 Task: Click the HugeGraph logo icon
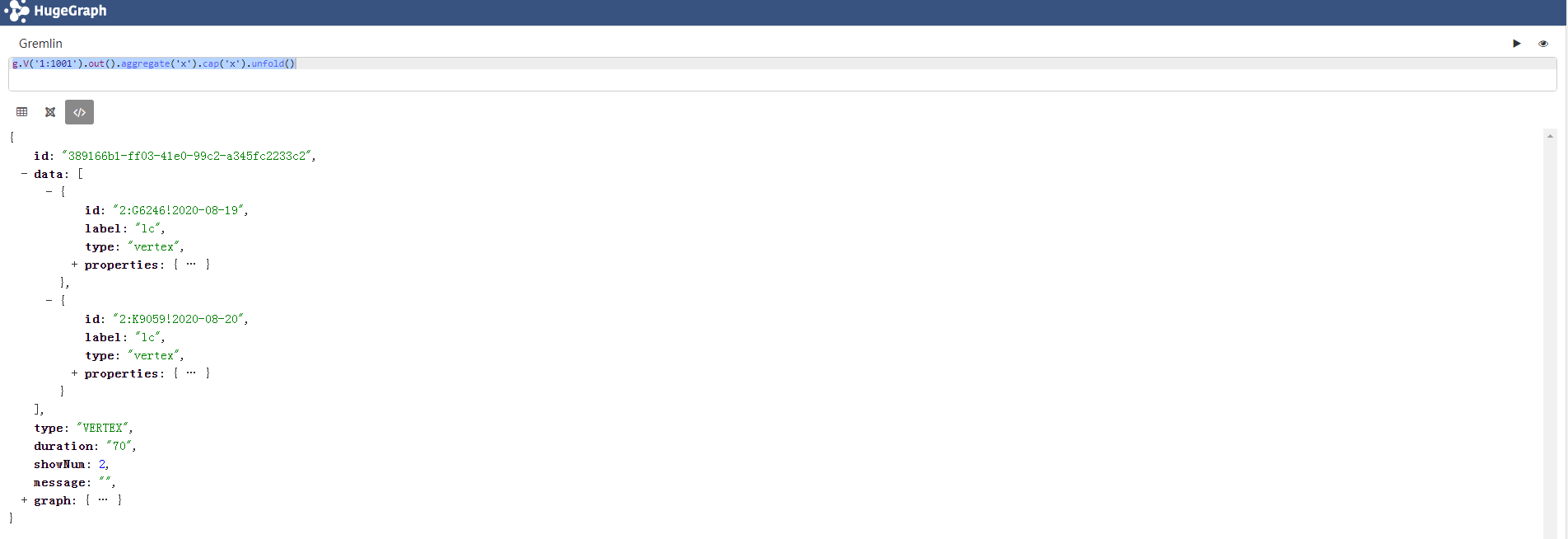(x=16, y=12)
